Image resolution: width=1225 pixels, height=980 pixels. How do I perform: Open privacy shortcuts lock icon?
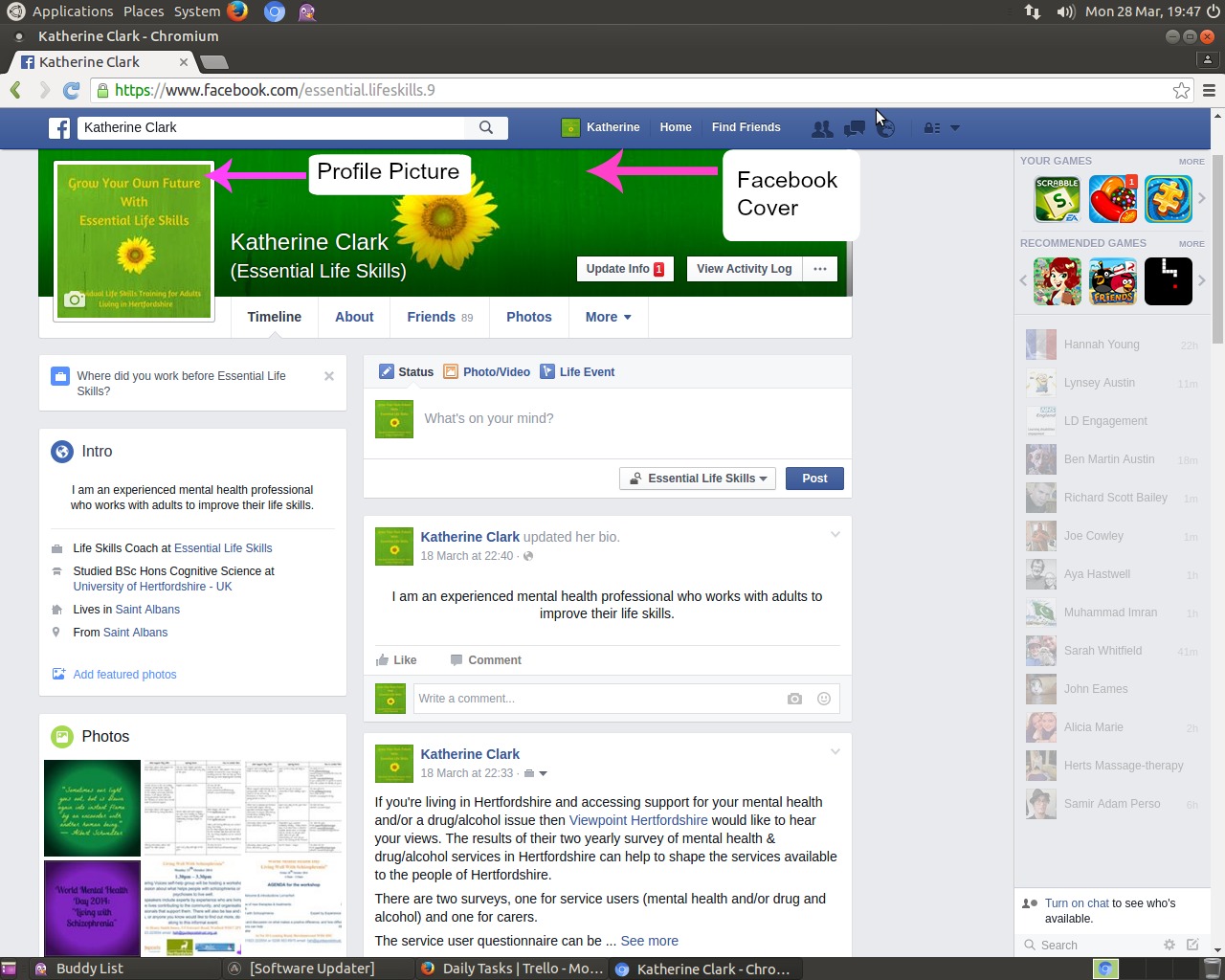click(931, 128)
